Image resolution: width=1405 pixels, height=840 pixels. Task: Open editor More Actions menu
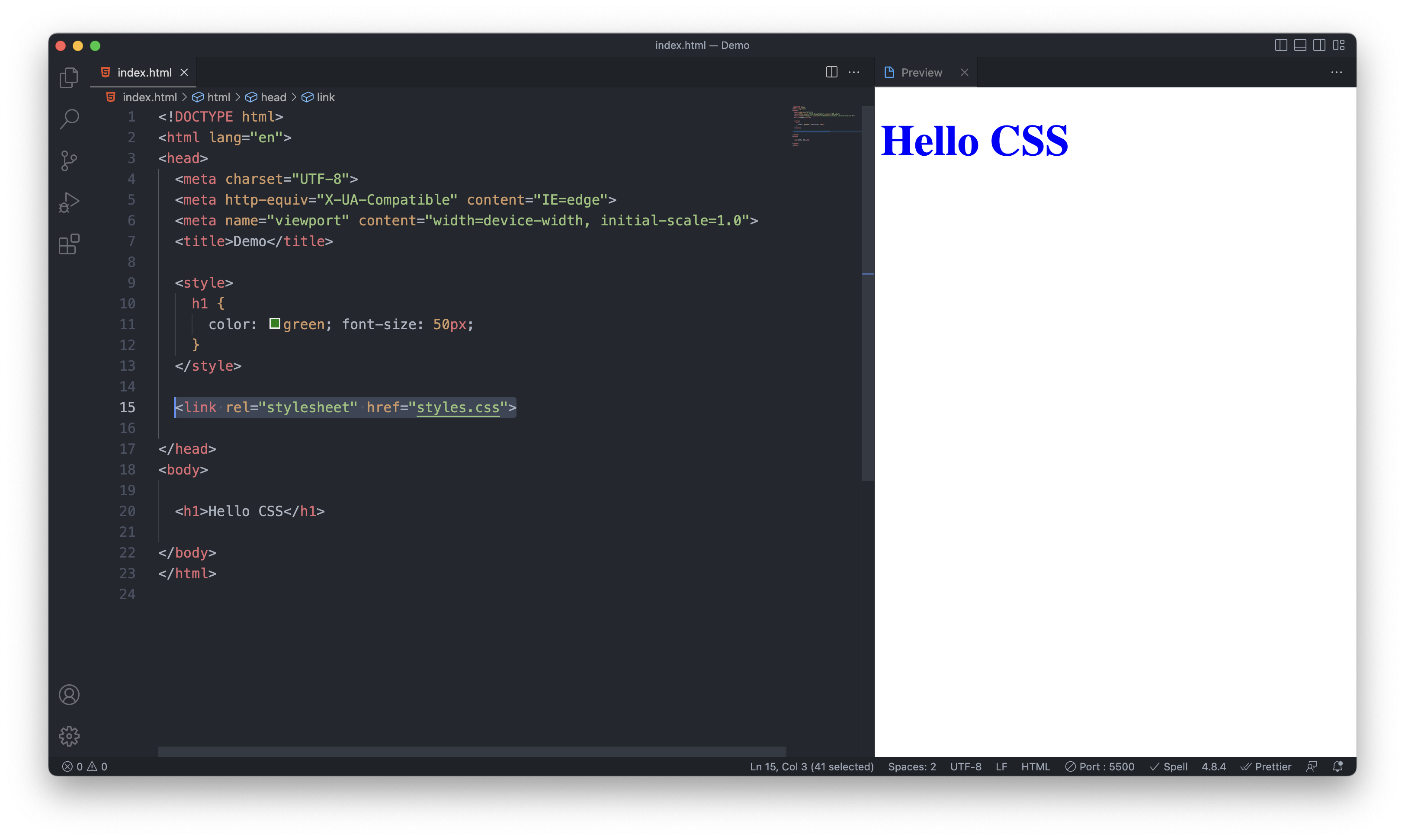[853, 72]
